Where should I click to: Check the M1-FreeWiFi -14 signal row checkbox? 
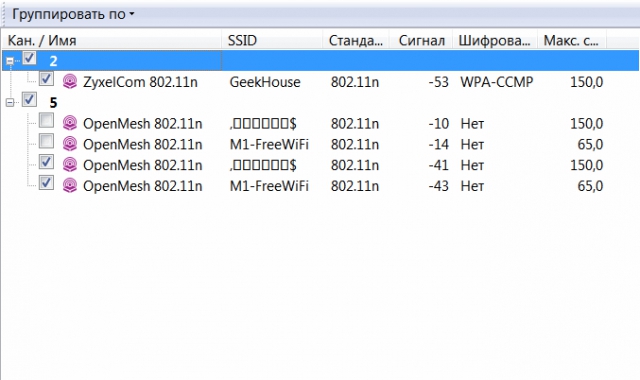point(46,141)
